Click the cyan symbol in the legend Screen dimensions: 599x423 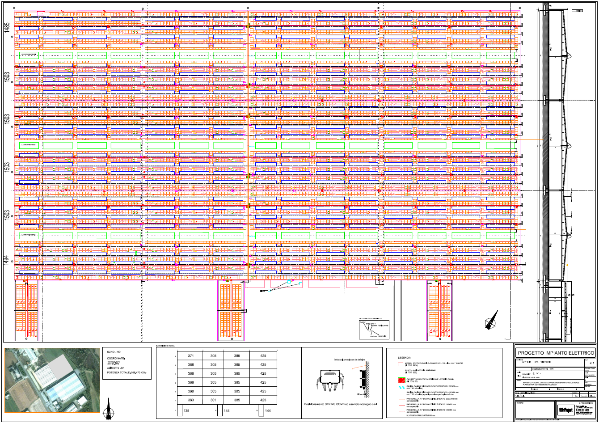401,387
